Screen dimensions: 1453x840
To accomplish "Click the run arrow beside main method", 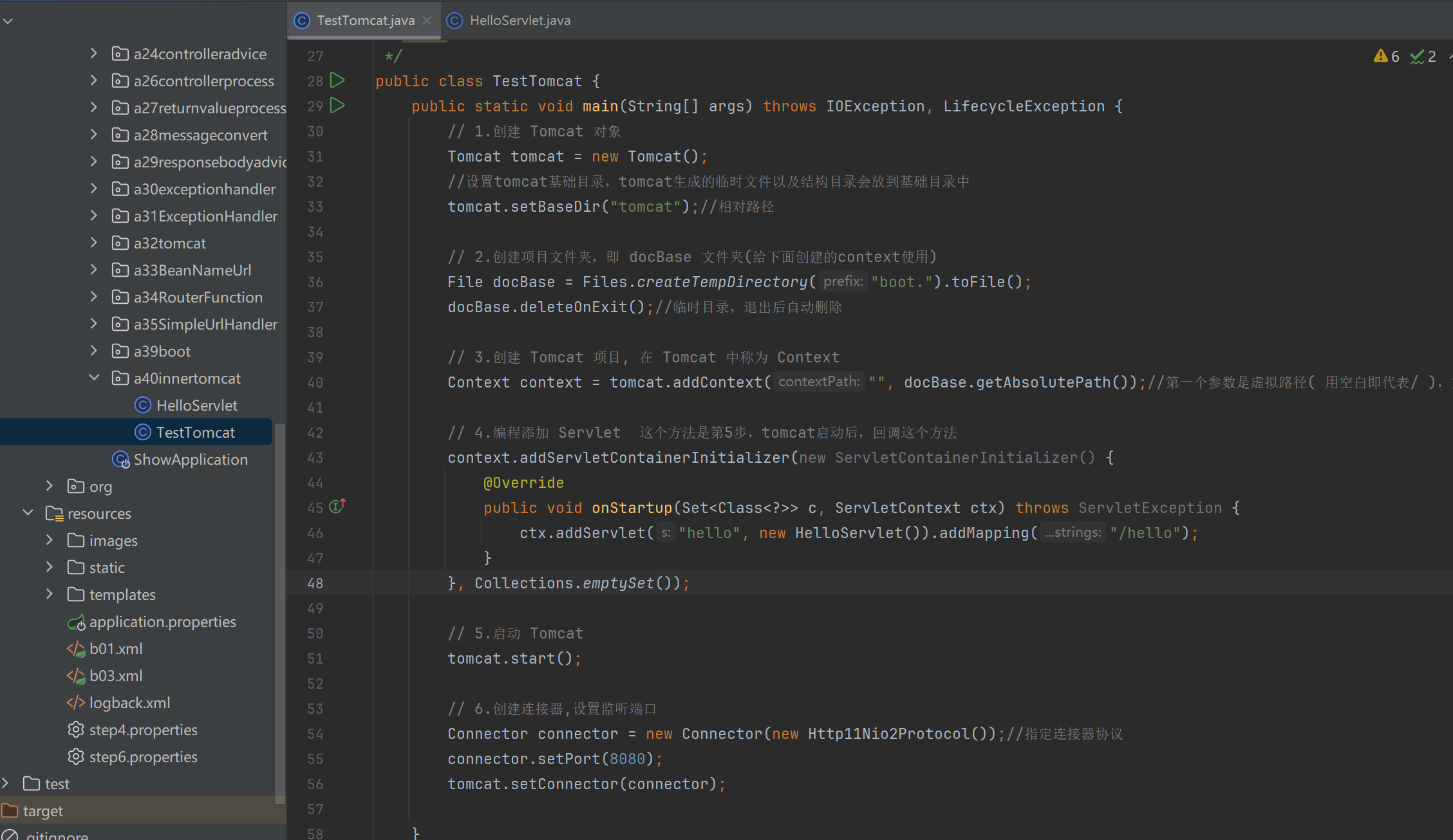I will click(337, 106).
